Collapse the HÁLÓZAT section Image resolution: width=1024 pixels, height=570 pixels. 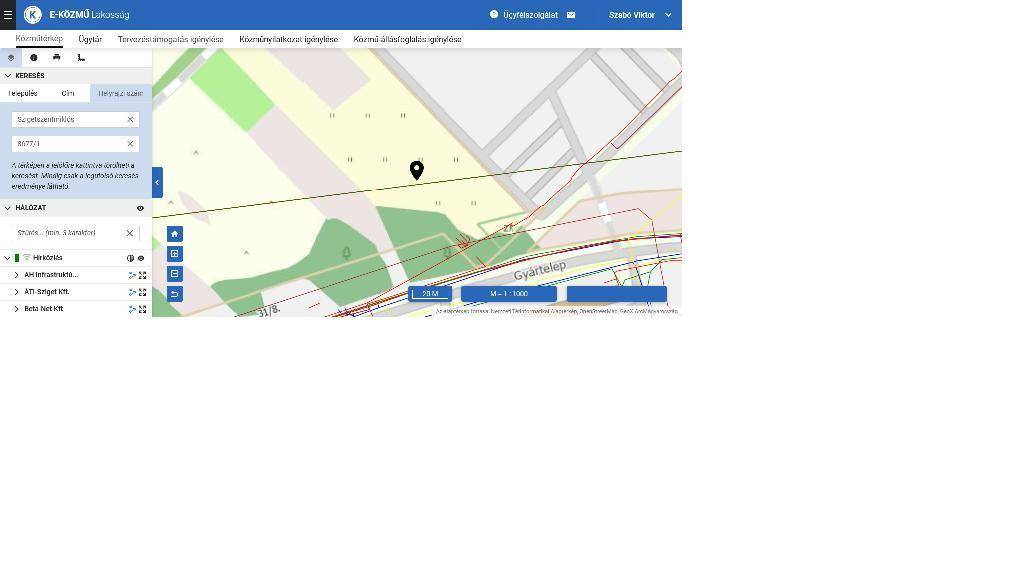(8, 208)
